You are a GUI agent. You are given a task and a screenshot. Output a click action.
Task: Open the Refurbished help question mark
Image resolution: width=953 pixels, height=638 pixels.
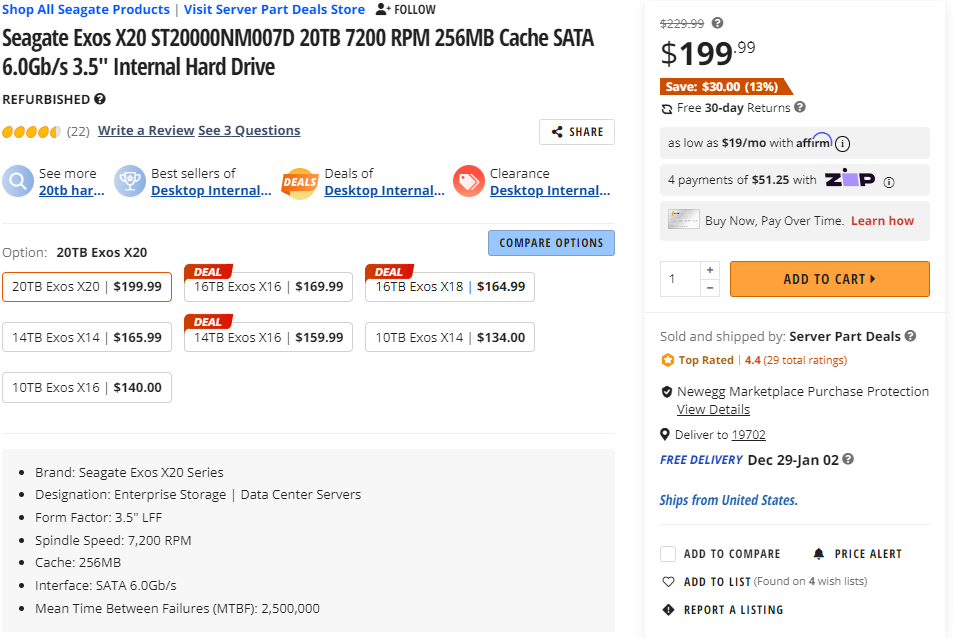coord(100,99)
